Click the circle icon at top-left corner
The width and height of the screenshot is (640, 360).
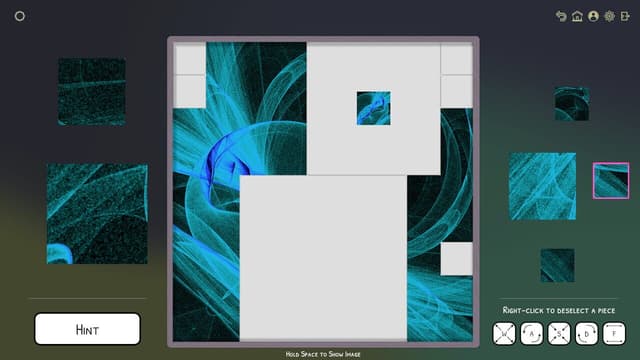coord(20,16)
